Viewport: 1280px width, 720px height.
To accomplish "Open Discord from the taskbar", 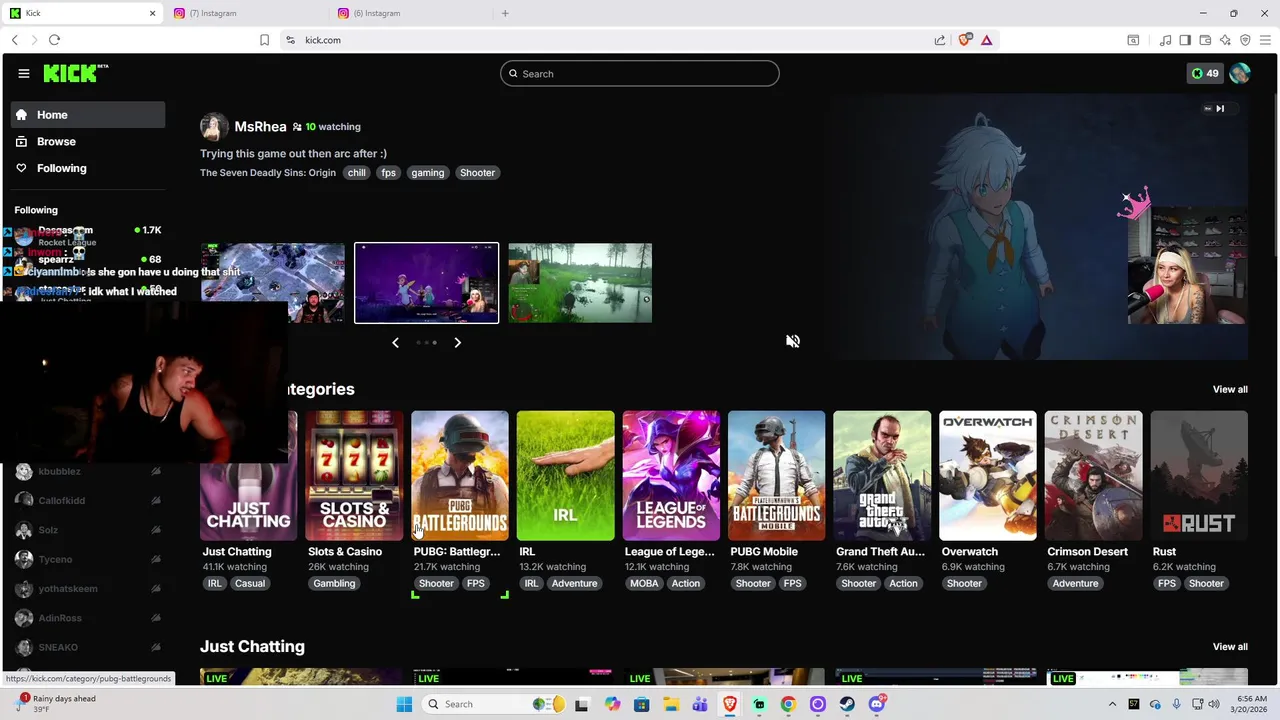I will click(x=877, y=704).
